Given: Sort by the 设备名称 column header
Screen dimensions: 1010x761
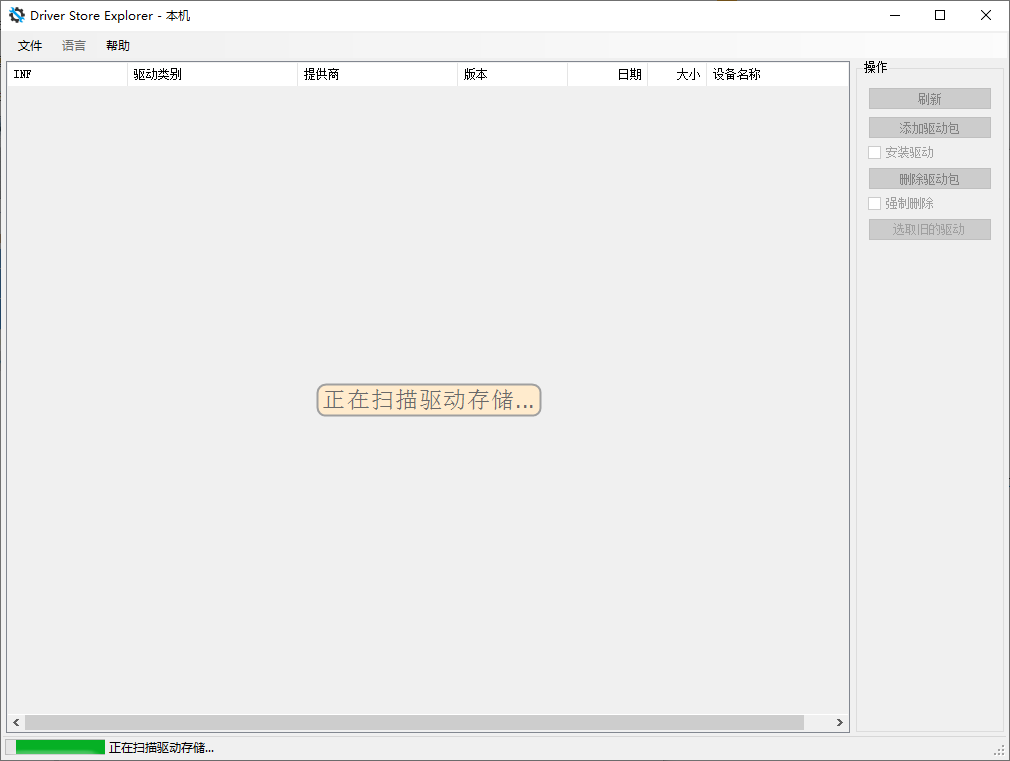Looking at the screenshot, I should point(776,75).
